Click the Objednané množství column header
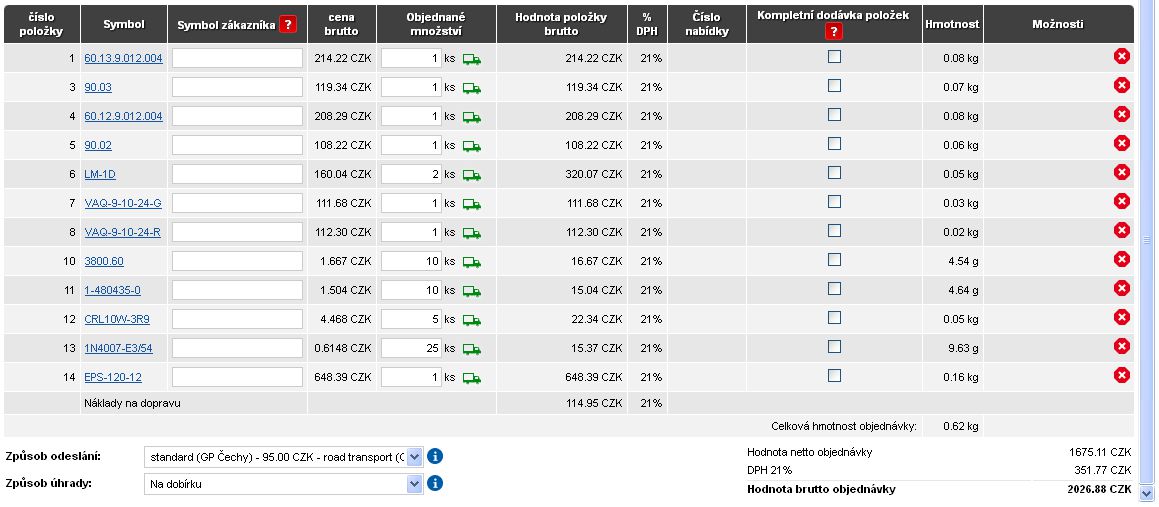The image size is (1159, 507). click(437, 24)
